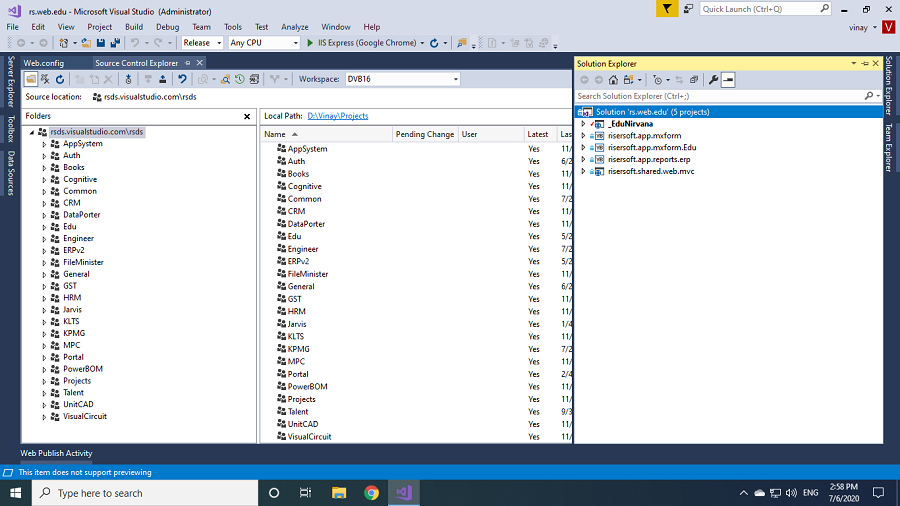Click Open File icon in main toolbar
The width and height of the screenshot is (900, 506).
[x=86, y=43]
